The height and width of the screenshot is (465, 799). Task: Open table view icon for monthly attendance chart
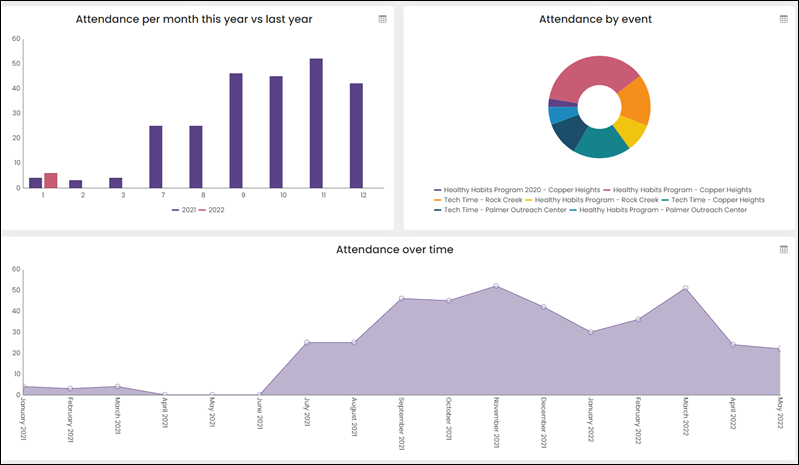point(382,19)
